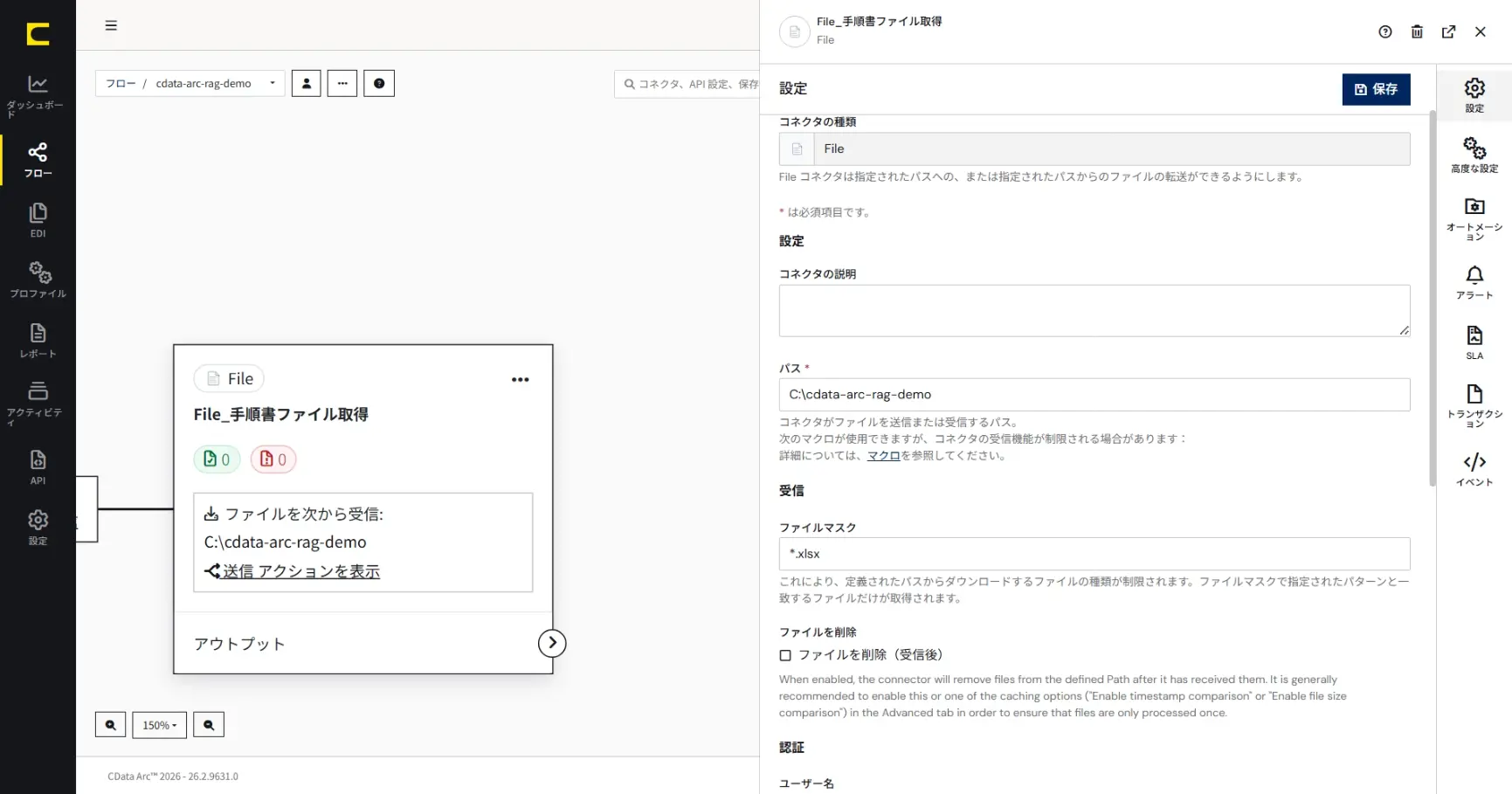
Task: Click the パス input field
Action: tap(1094, 395)
